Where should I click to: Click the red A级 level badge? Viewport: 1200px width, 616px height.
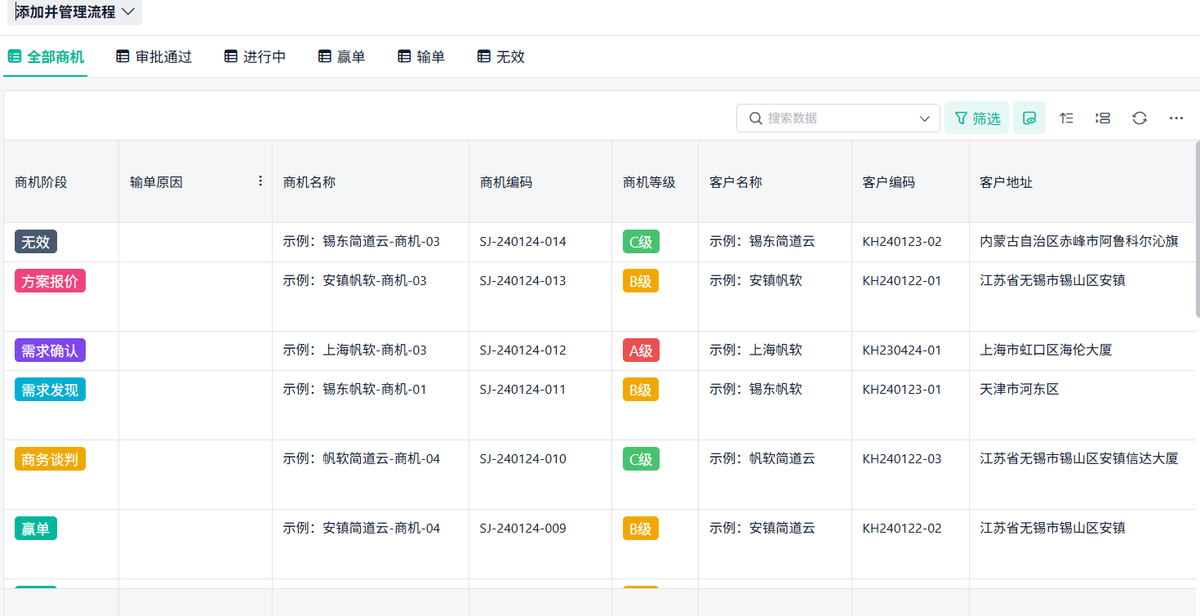click(641, 351)
